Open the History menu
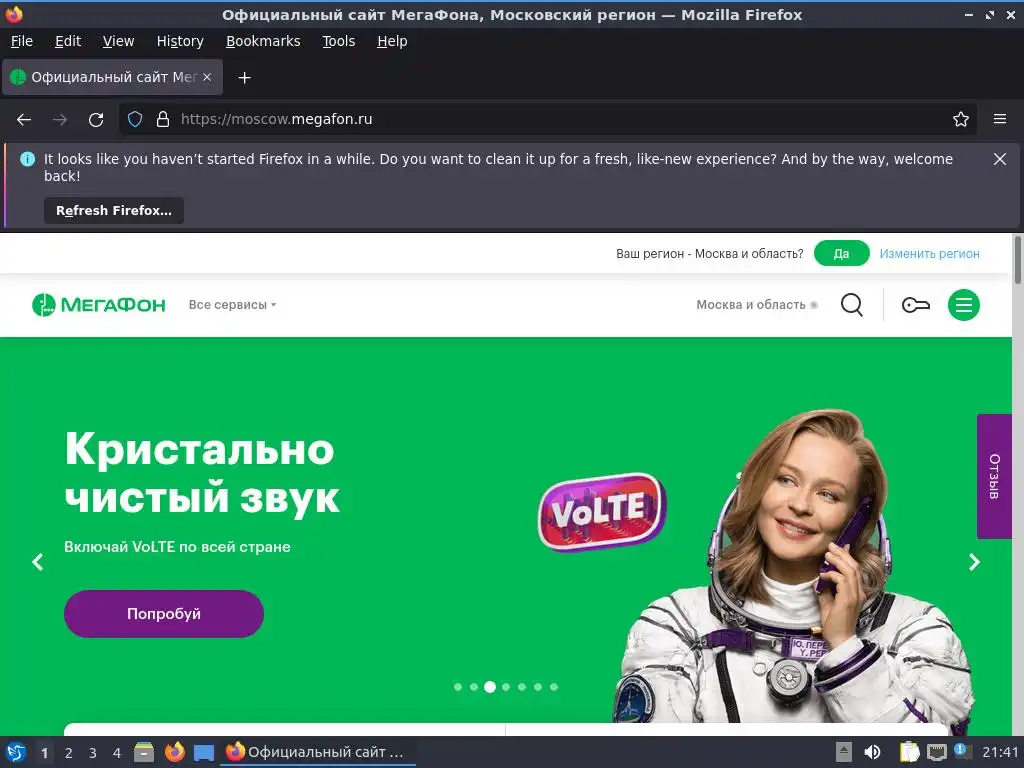Viewport: 1024px width, 768px height. tap(180, 41)
